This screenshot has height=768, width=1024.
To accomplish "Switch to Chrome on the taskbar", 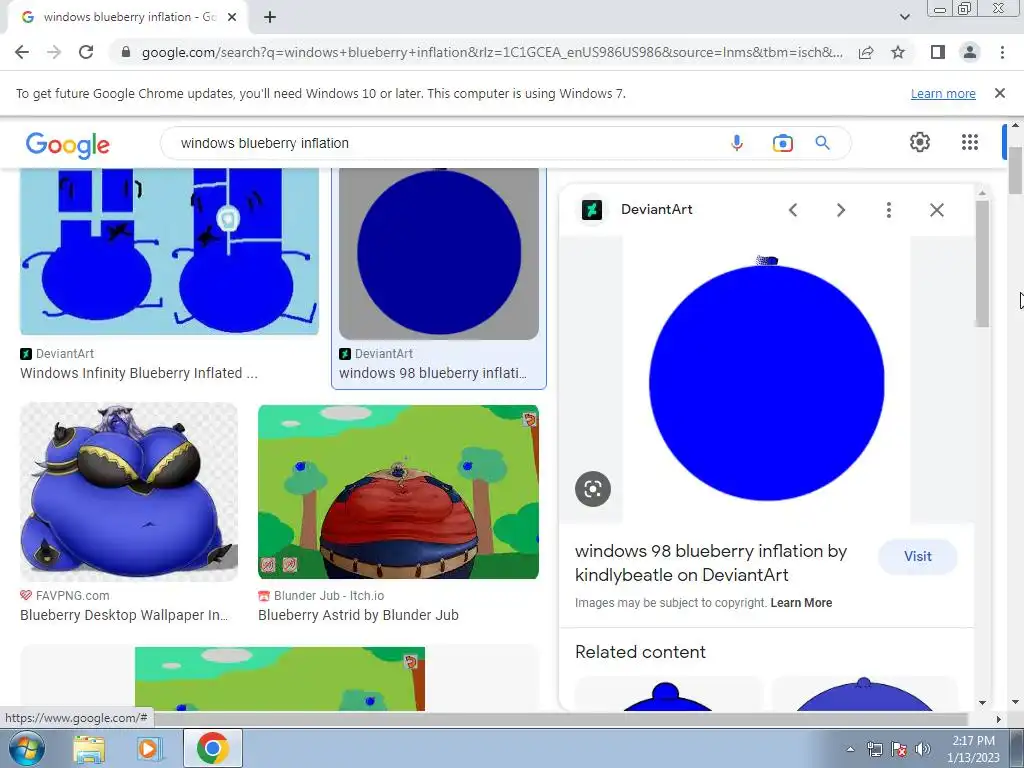I will click(212, 748).
